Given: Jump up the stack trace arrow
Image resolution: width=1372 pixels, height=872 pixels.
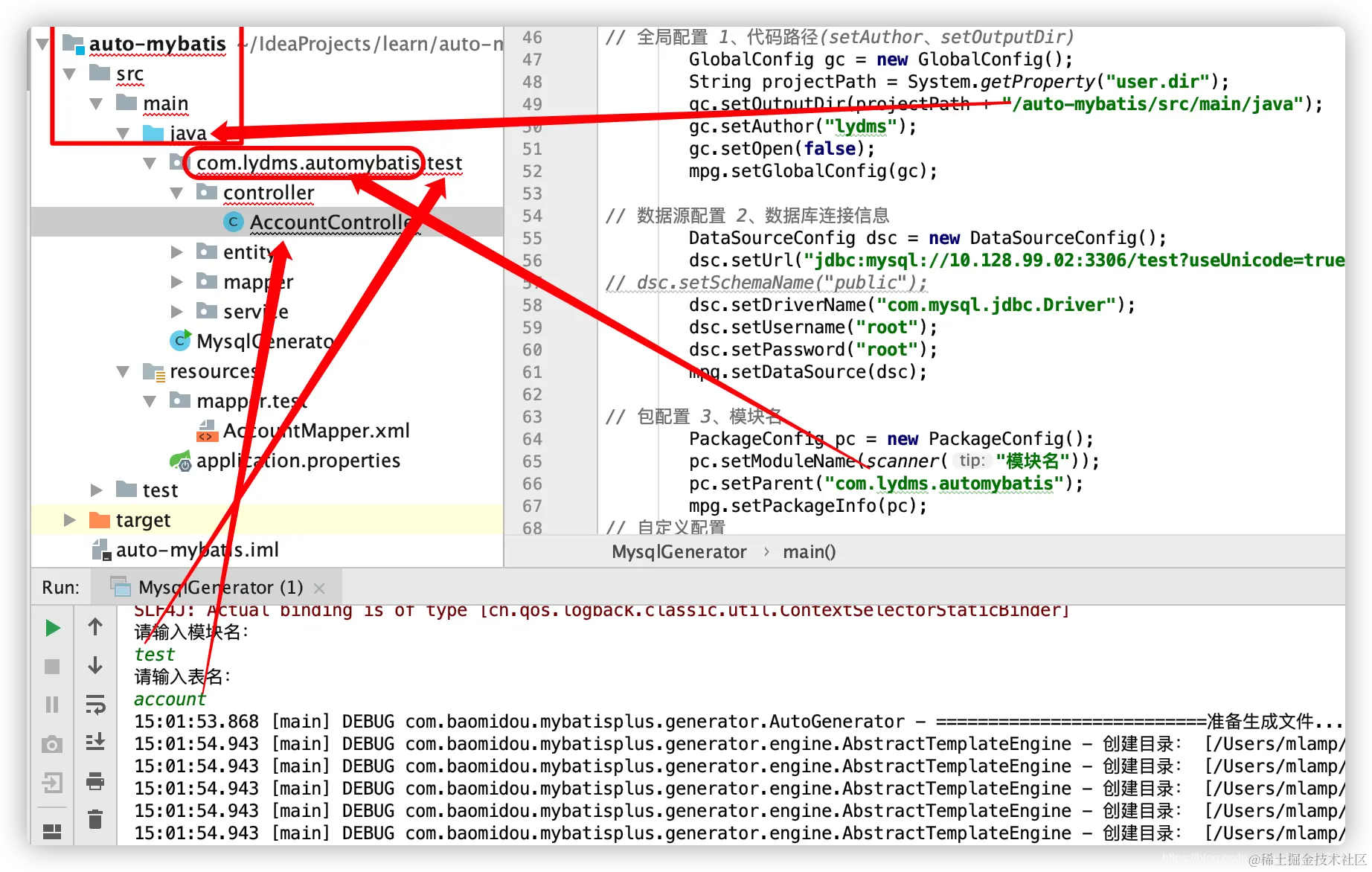Looking at the screenshot, I should point(95,627).
